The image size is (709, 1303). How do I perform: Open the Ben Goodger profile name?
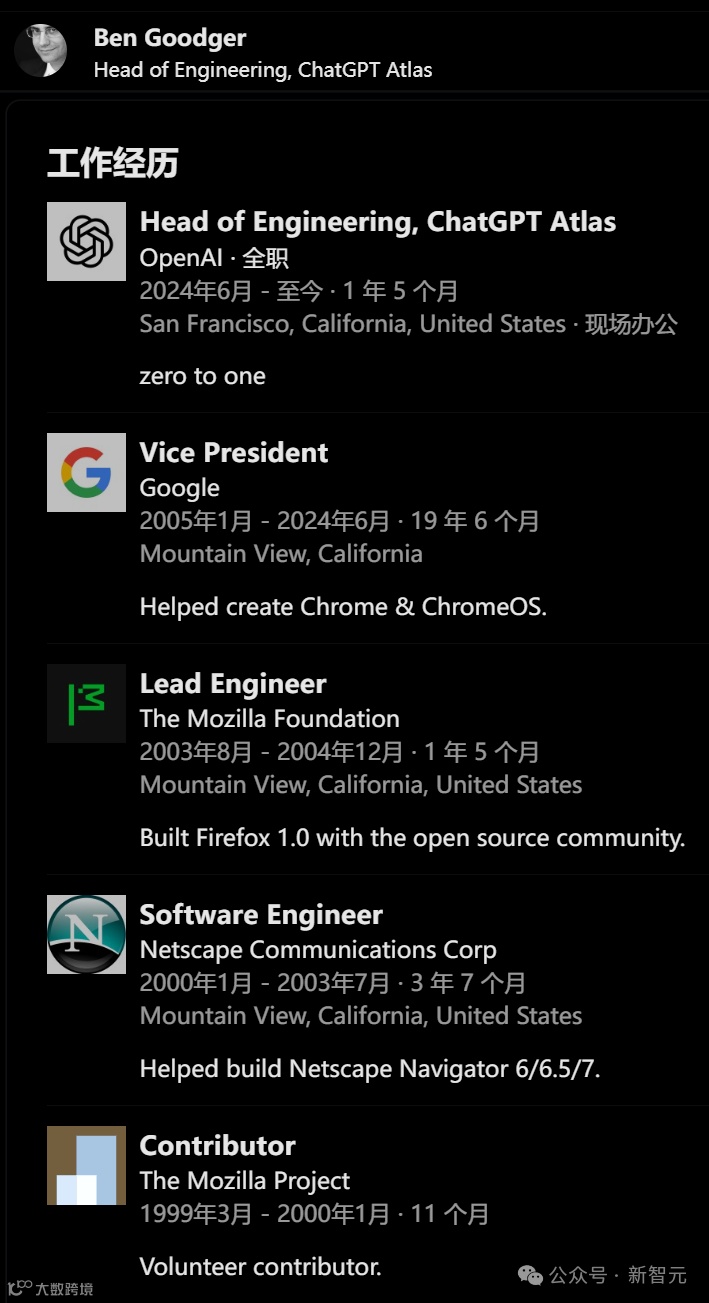click(170, 38)
